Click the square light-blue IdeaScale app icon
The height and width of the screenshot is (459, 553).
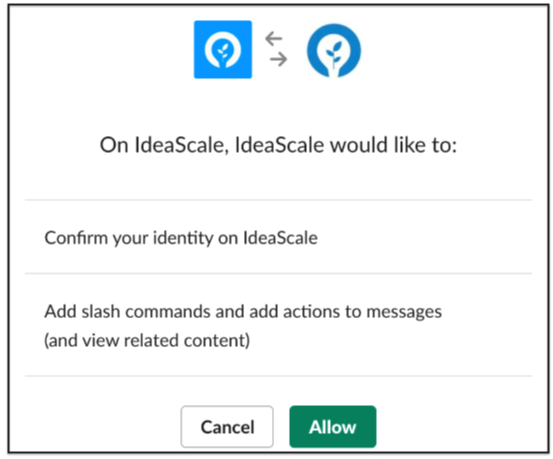[223, 49]
